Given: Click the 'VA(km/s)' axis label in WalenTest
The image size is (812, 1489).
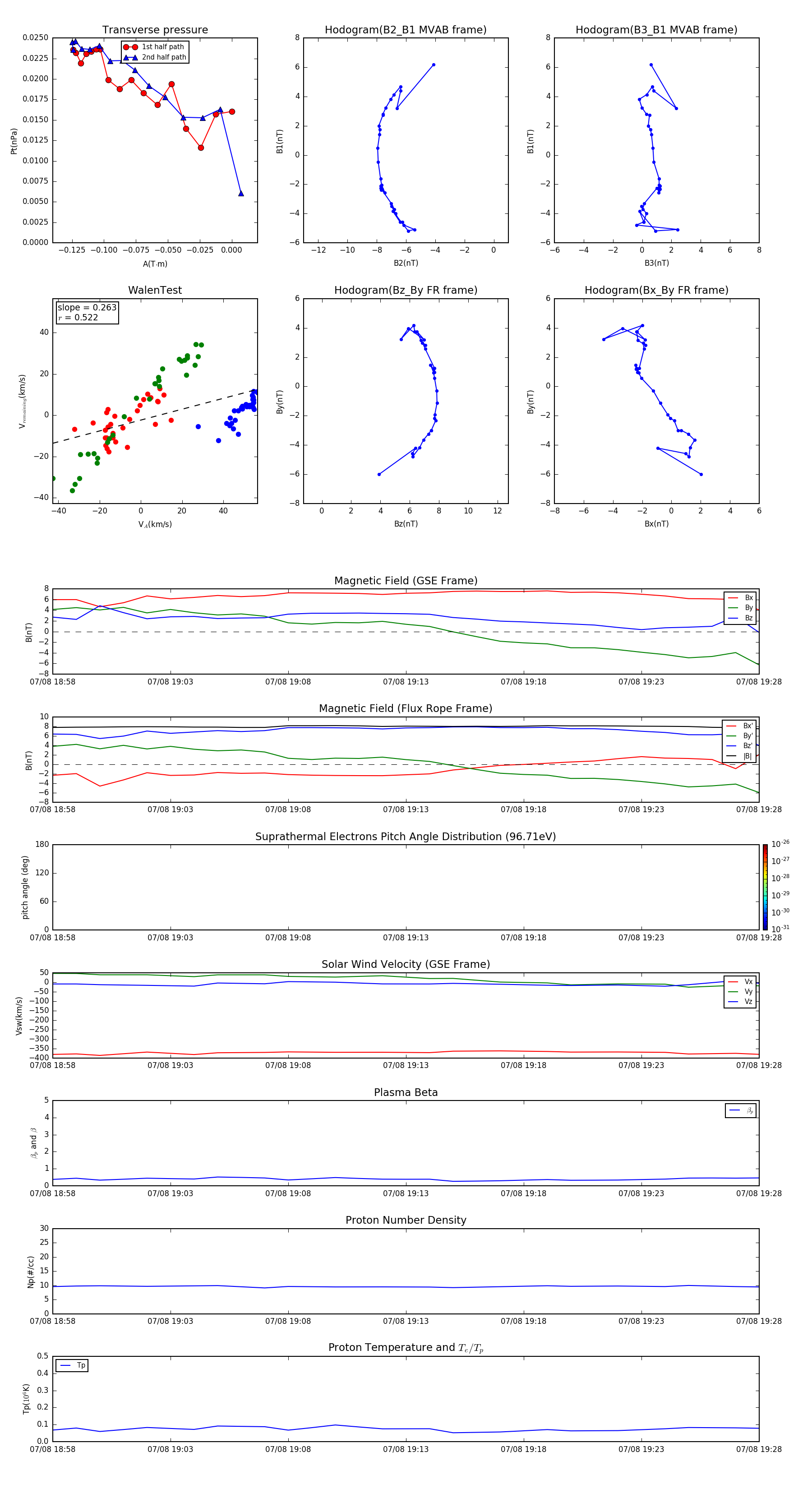Looking at the screenshot, I should click(155, 524).
